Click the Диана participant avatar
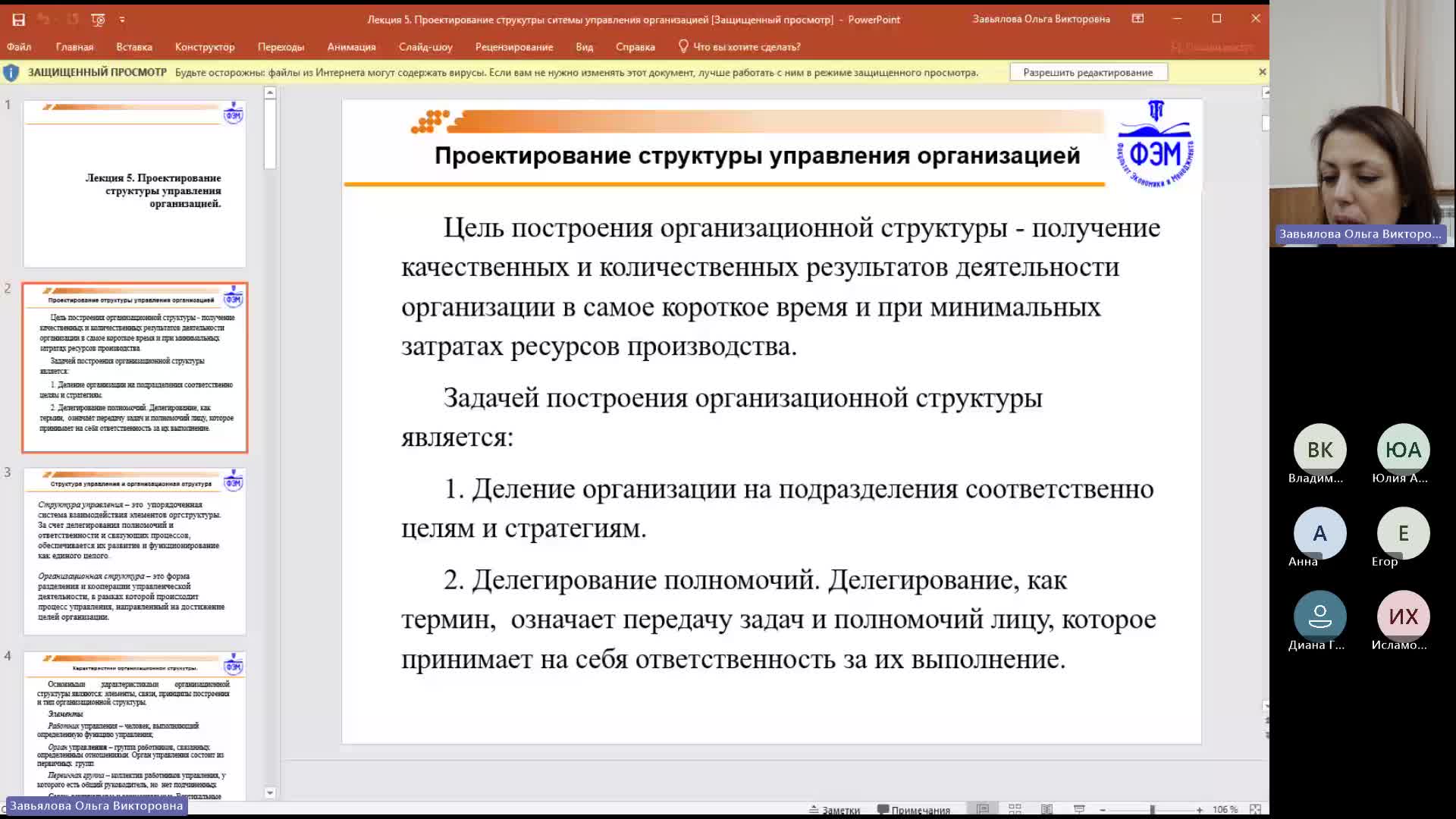This screenshot has width=1456, height=819. tap(1319, 617)
